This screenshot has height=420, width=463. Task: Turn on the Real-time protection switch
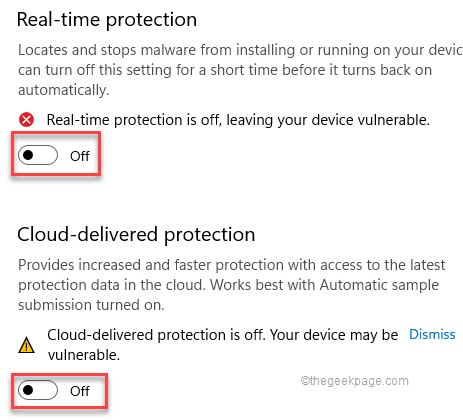38,155
